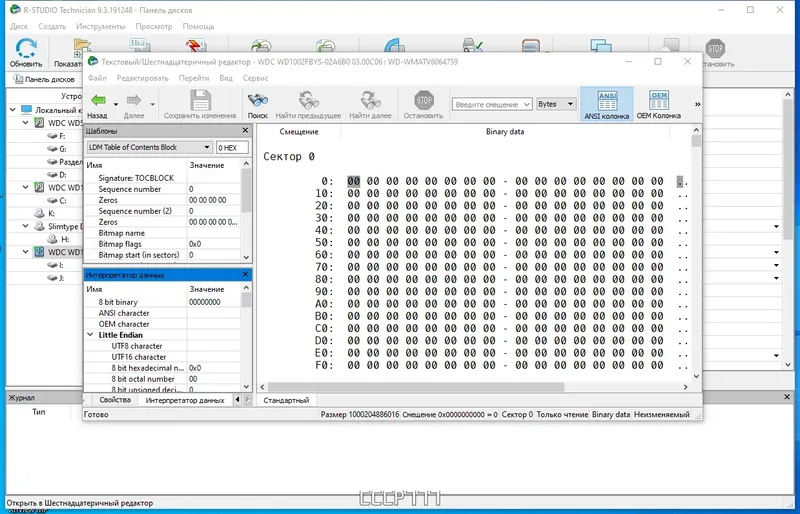Close the Шаблоны panel
The height and width of the screenshot is (514, 800).
click(245, 131)
